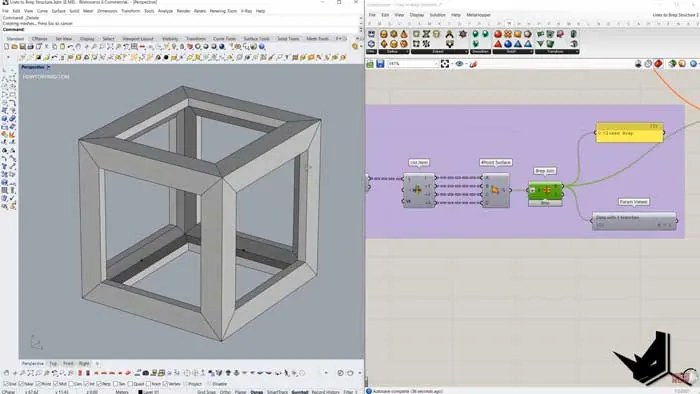
Task: Click the red shaded preview icon in Grasshopper
Action: click(658, 64)
